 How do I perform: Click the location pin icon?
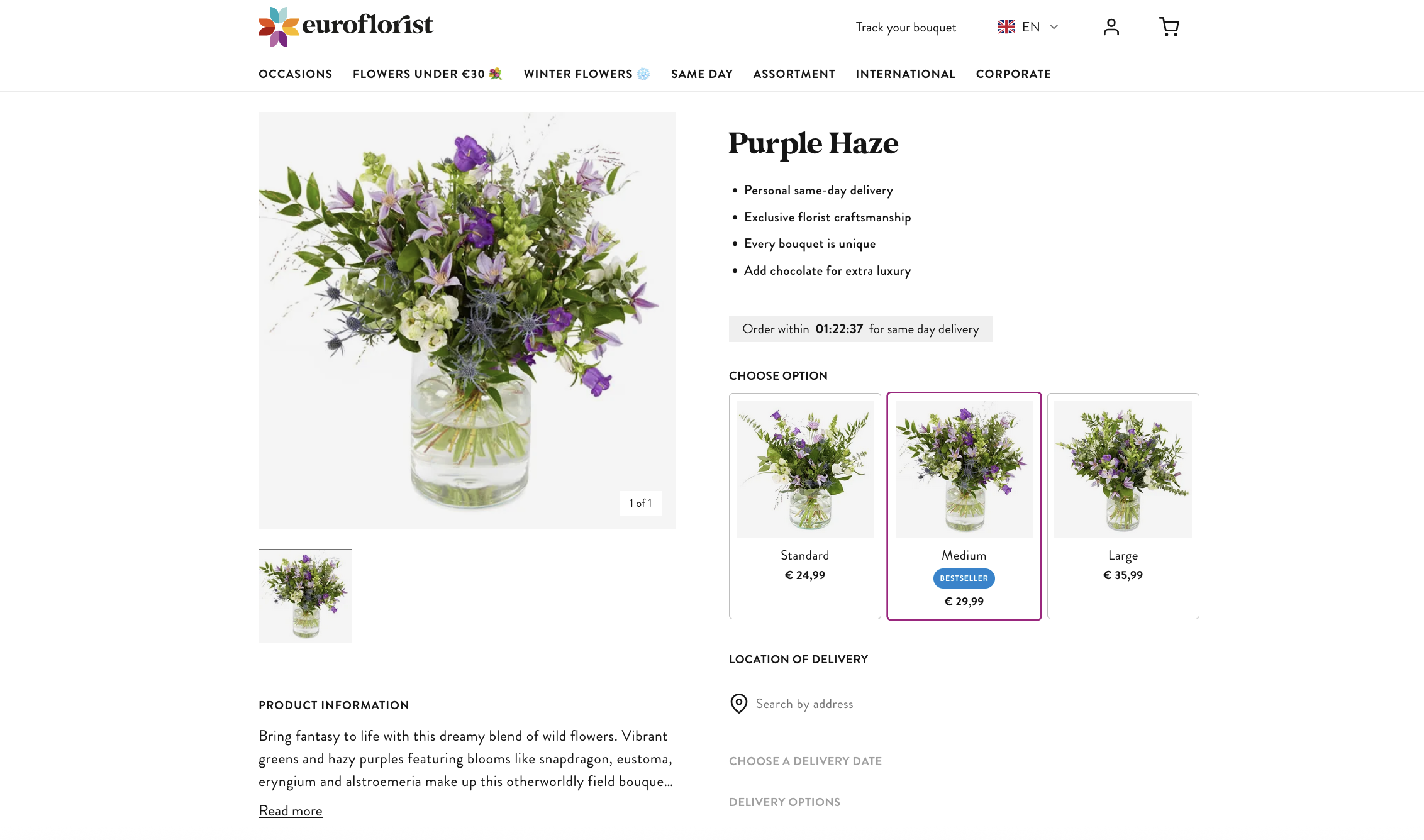pos(738,704)
